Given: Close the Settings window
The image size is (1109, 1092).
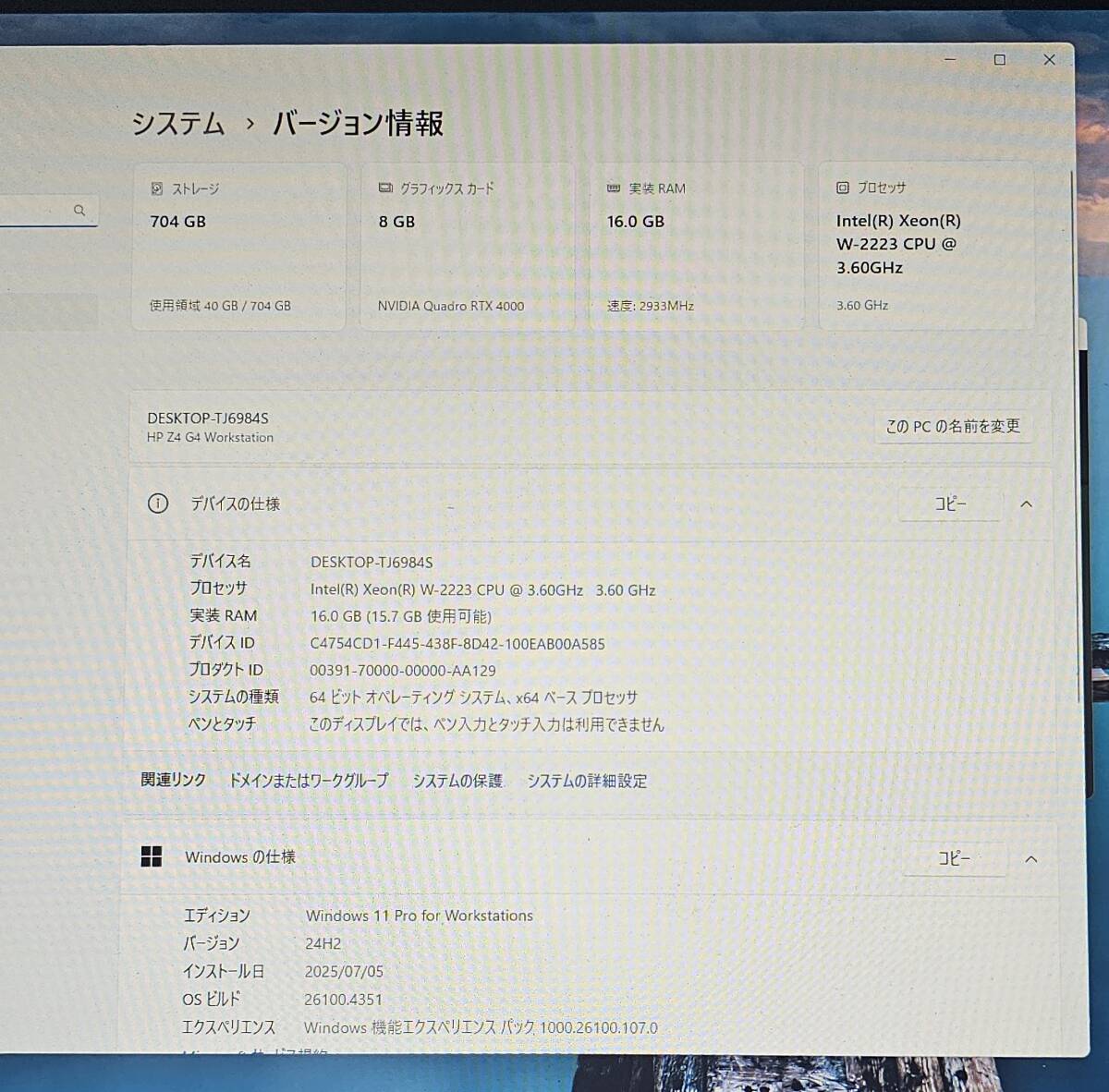Looking at the screenshot, I should [1049, 59].
